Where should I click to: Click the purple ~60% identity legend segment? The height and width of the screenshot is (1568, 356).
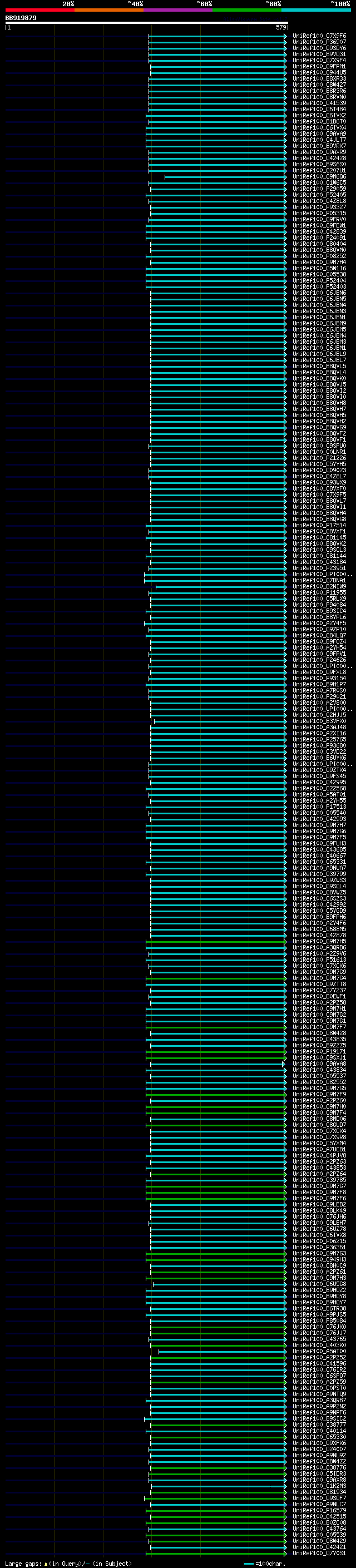(177, 10)
